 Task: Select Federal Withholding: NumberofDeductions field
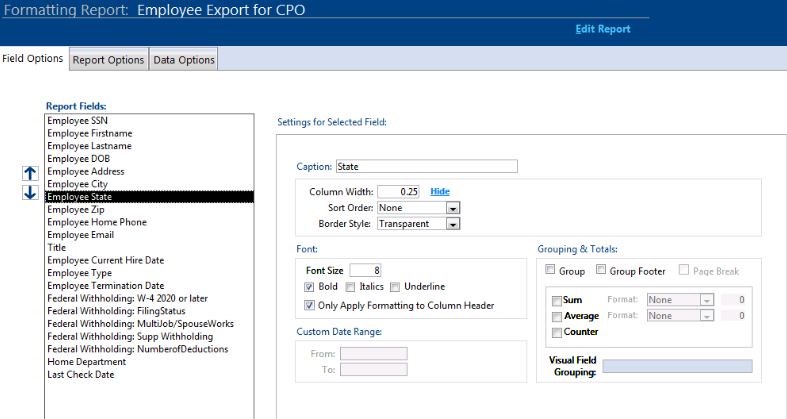pos(149,349)
